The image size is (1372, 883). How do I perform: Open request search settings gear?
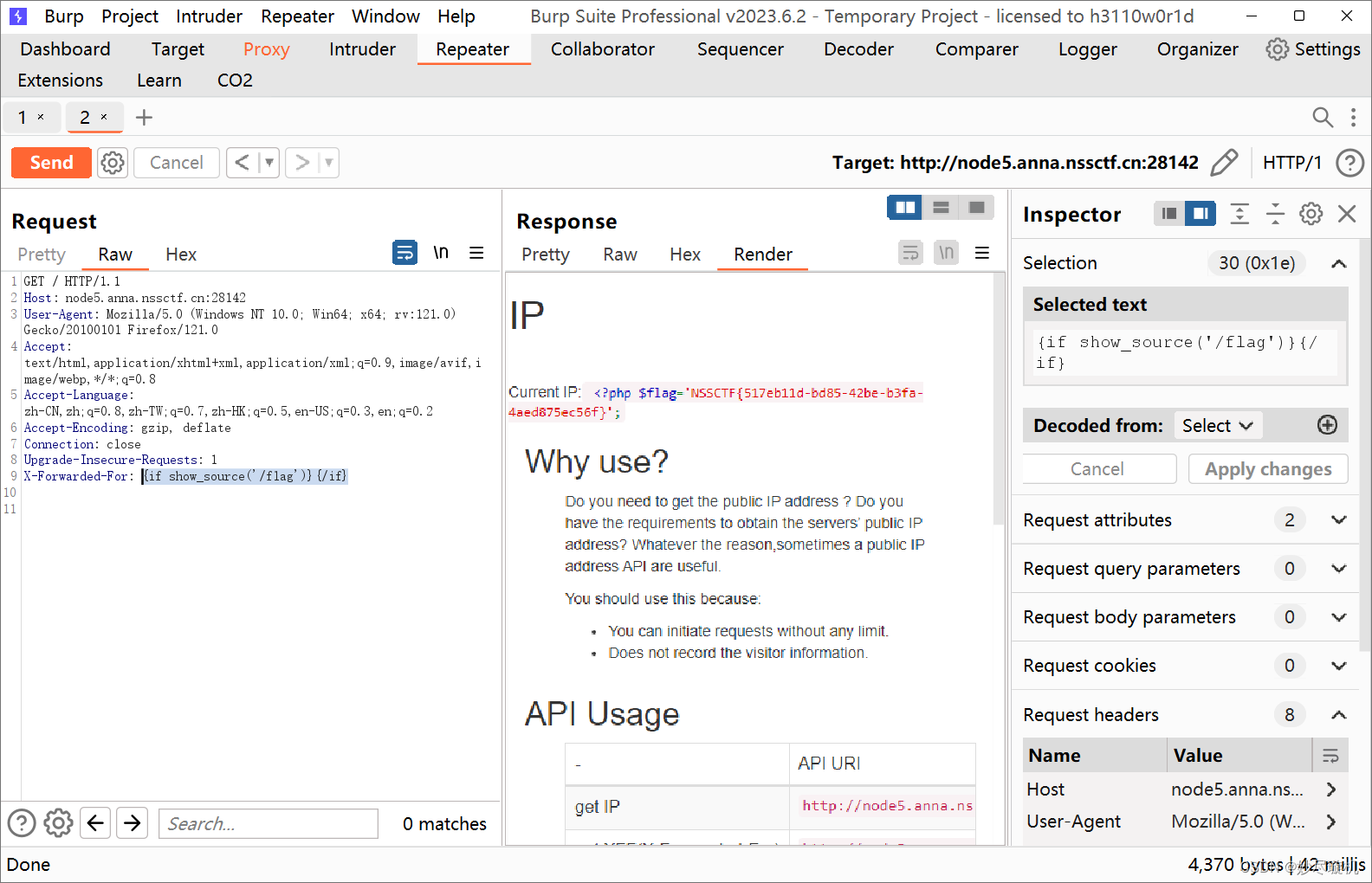click(58, 822)
